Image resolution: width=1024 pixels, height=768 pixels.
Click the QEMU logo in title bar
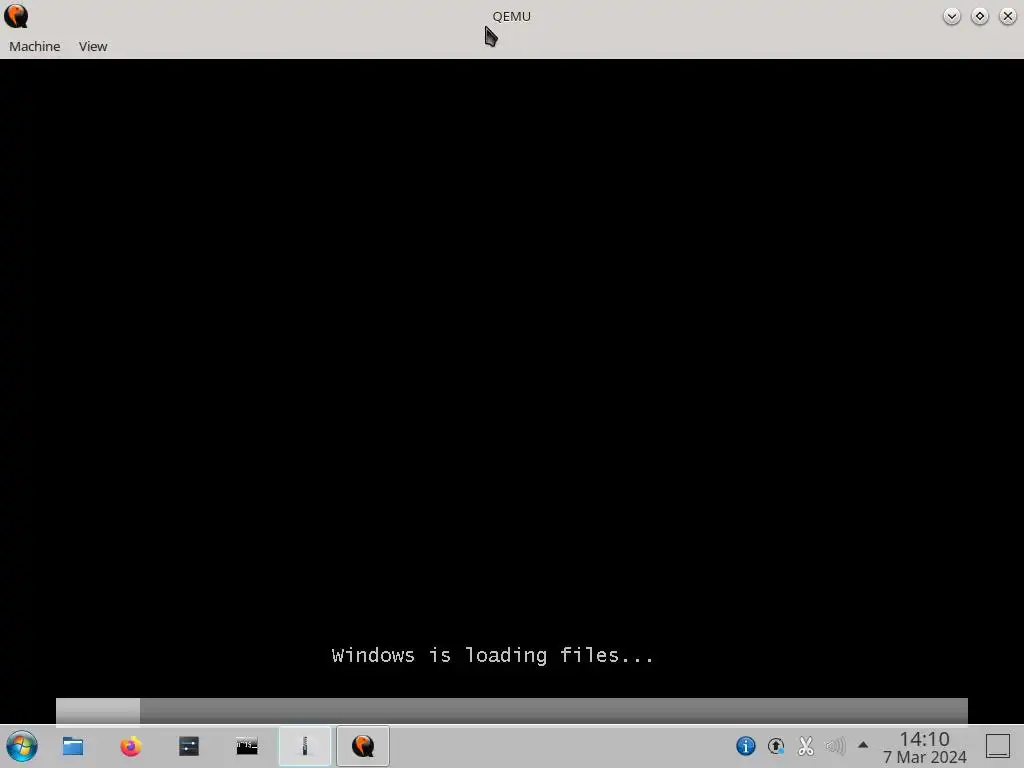(16, 16)
